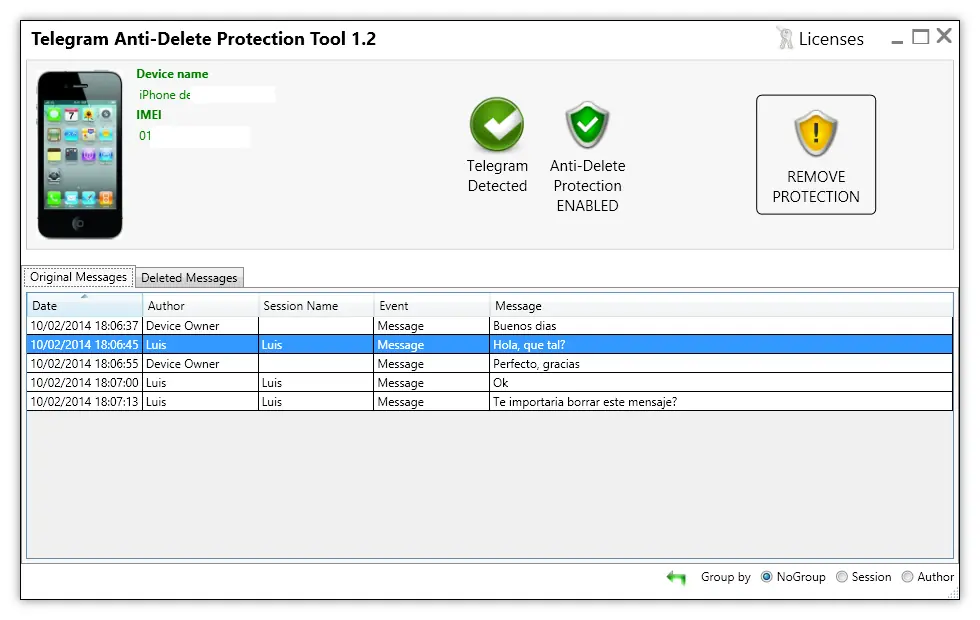Select the row dated 10/02/2014 18:06:37
Image resolution: width=980 pixels, height=620 pixels.
[x=490, y=326]
